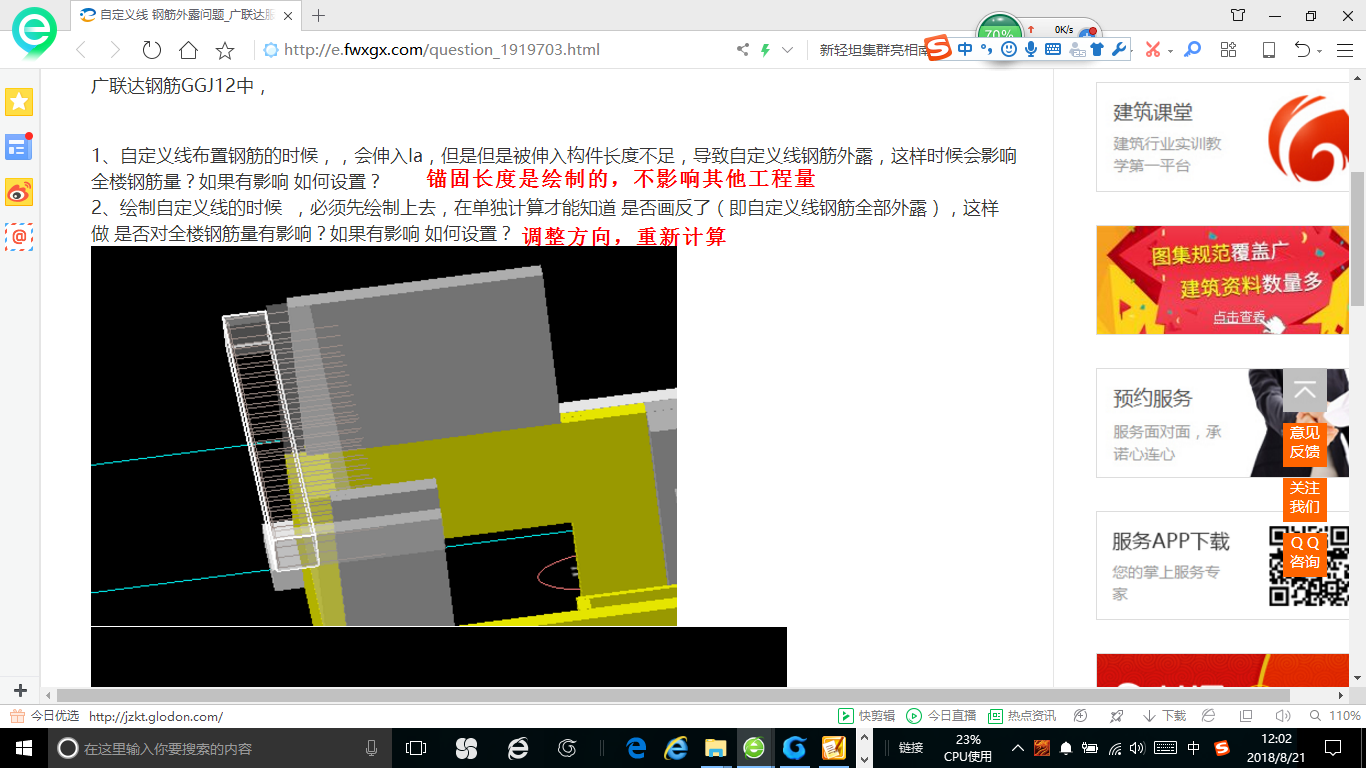Screen dimensions: 1366x768
Task: Open the browser home page
Action: (188, 50)
